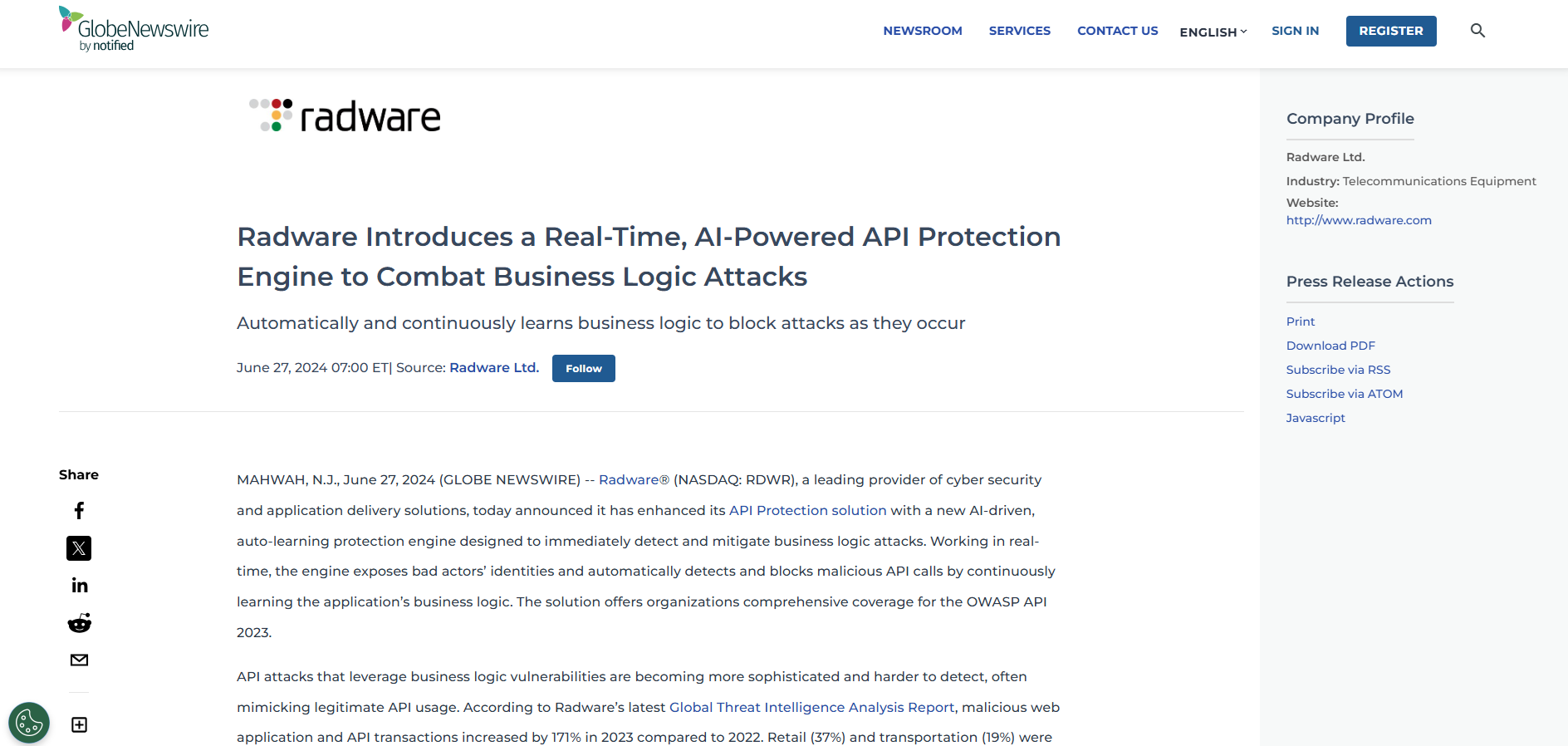Open the English language dropdown

[1213, 32]
